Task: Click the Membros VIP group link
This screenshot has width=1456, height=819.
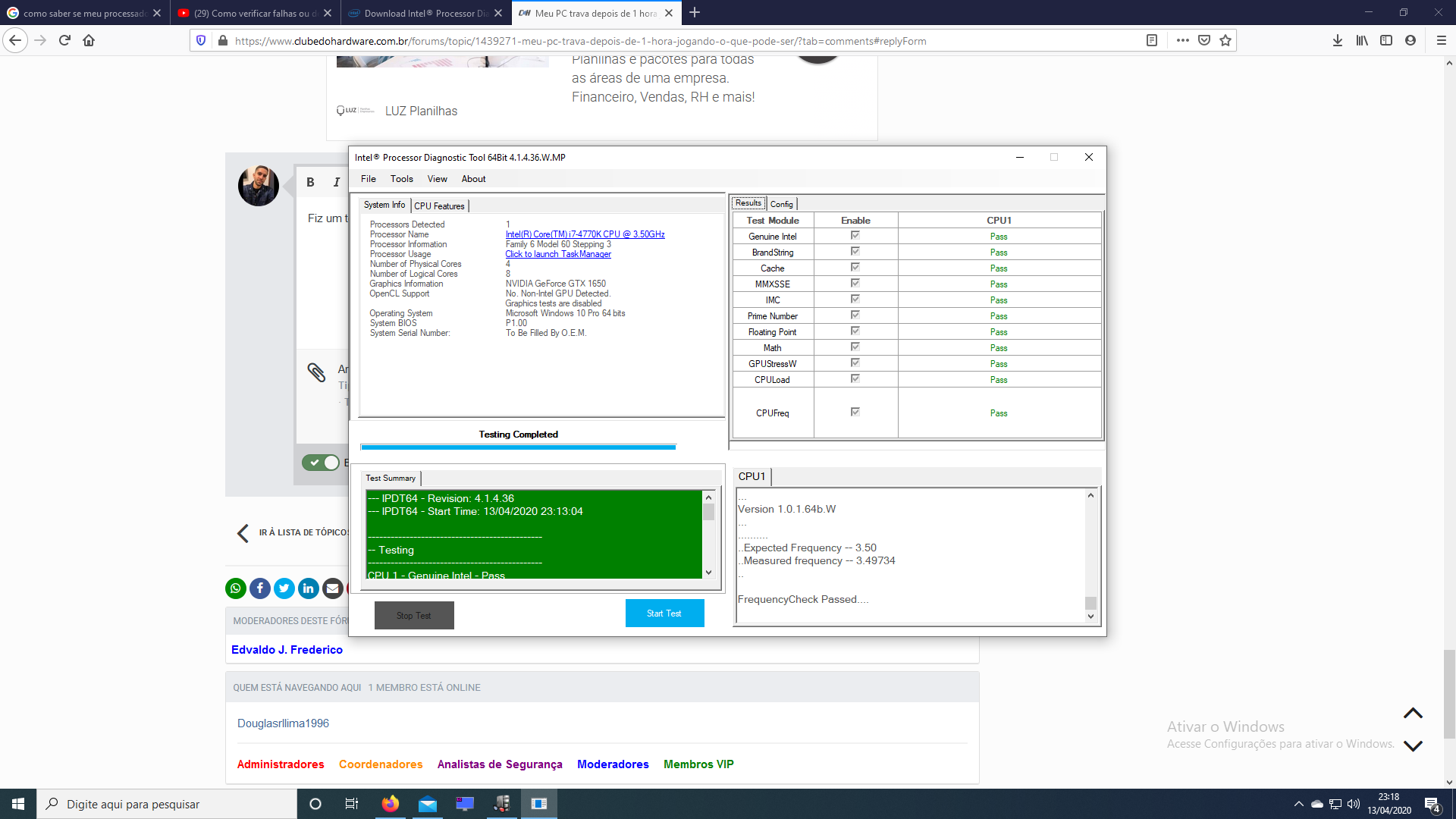Action: (698, 764)
